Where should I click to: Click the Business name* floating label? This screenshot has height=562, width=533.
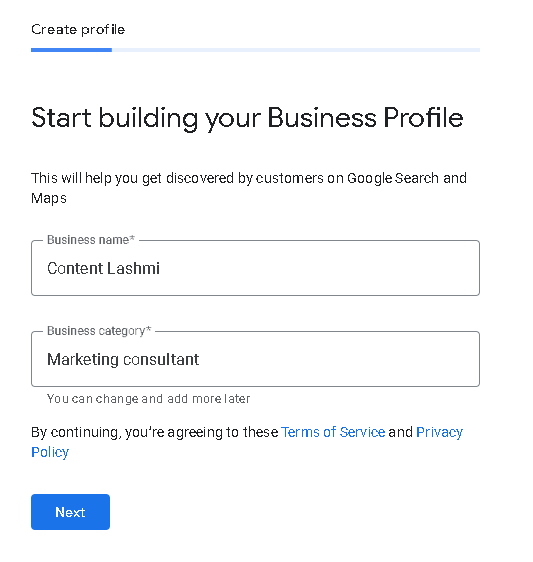tap(91, 239)
